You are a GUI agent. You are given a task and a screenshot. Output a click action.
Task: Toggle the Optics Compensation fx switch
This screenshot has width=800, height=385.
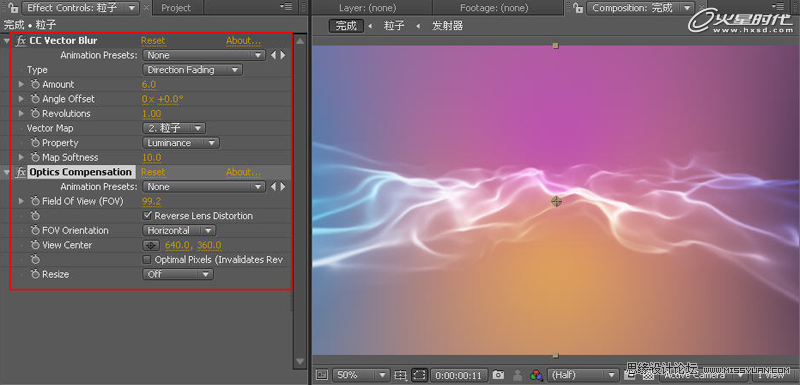pyautogui.click(x=20, y=172)
